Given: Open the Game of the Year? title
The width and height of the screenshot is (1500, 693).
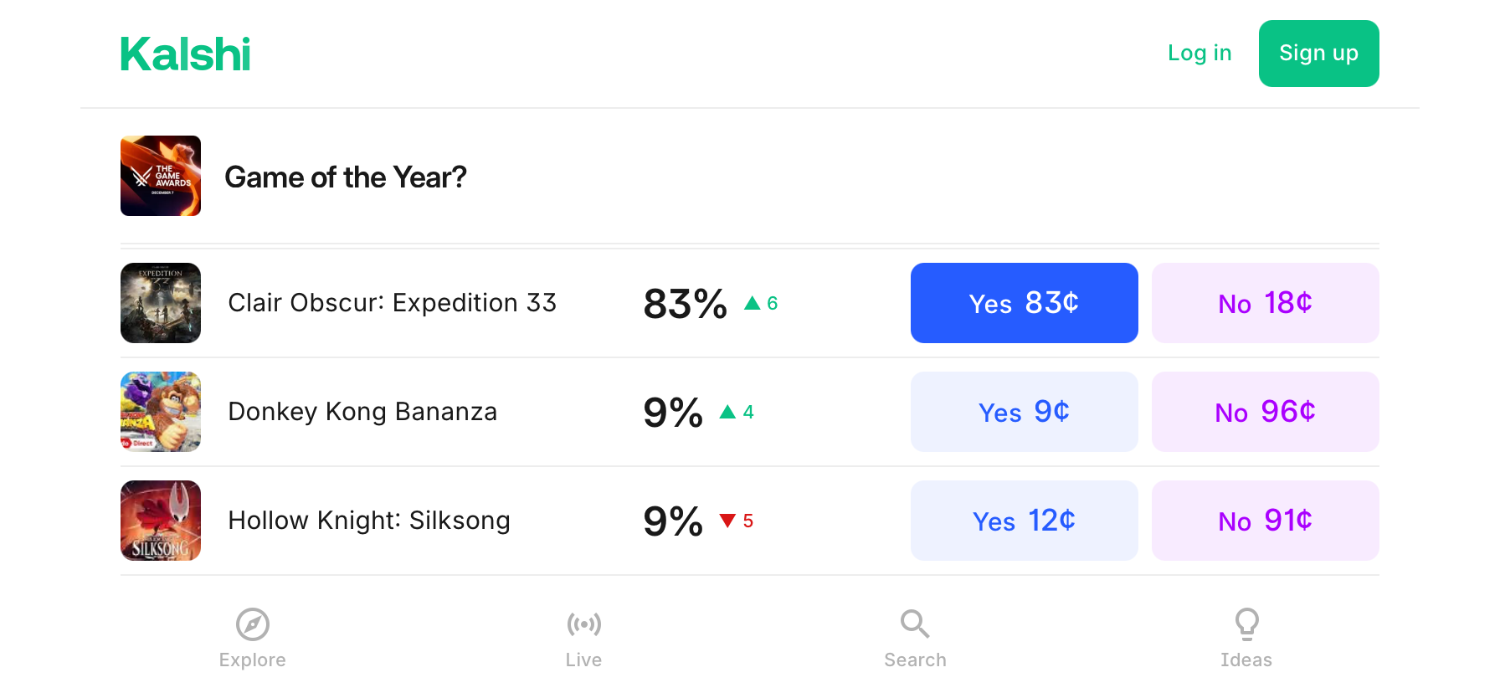Looking at the screenshot, I should click(346, 177).
